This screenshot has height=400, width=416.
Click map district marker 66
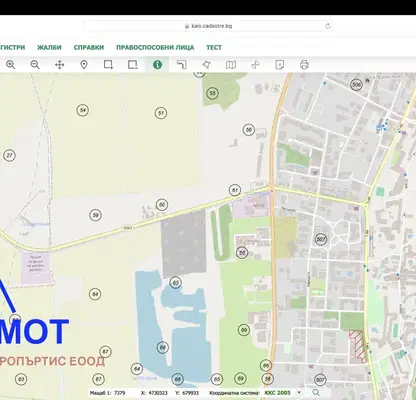[266, 366]
